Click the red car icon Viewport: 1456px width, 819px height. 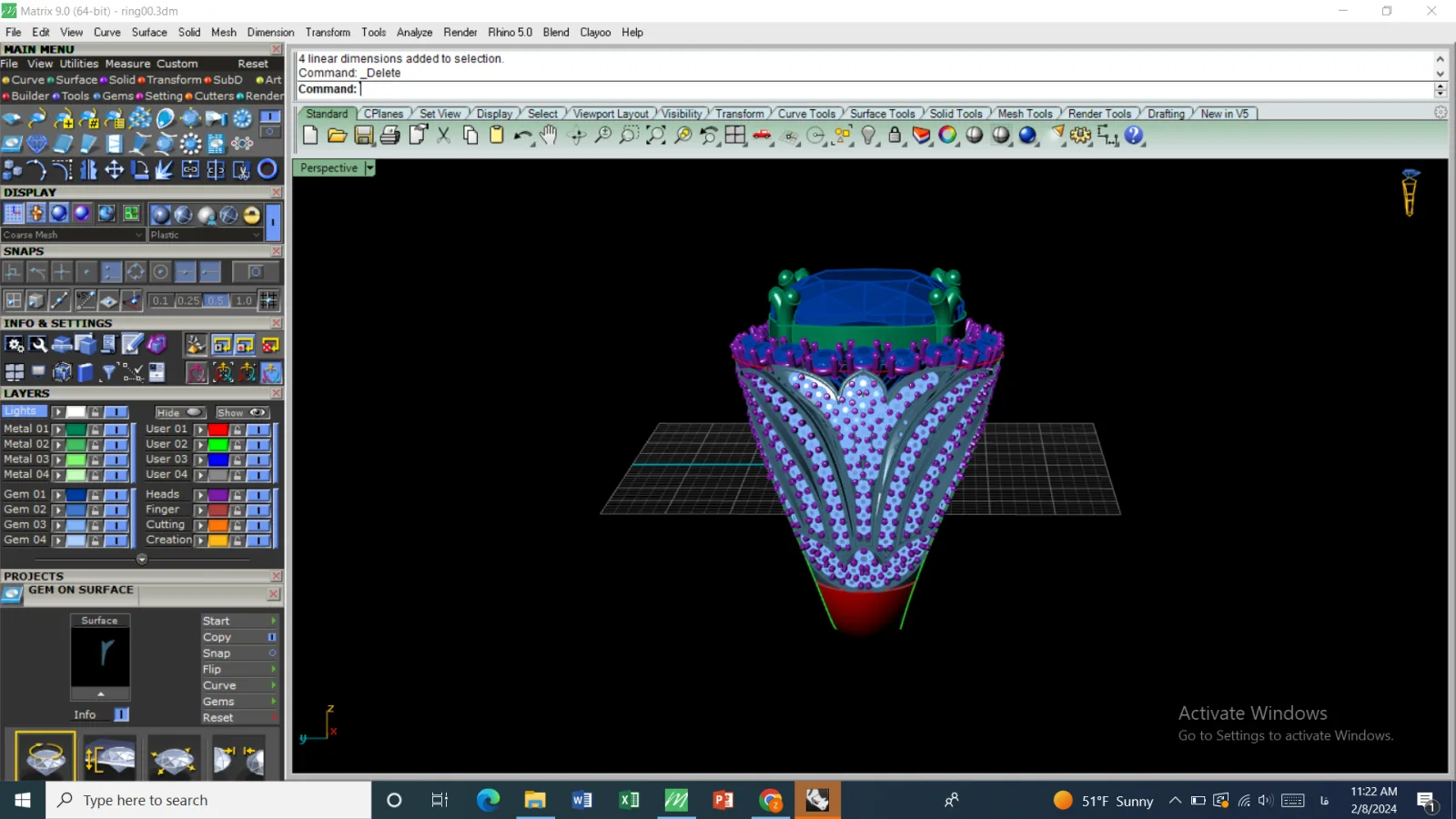coord(762,136)
